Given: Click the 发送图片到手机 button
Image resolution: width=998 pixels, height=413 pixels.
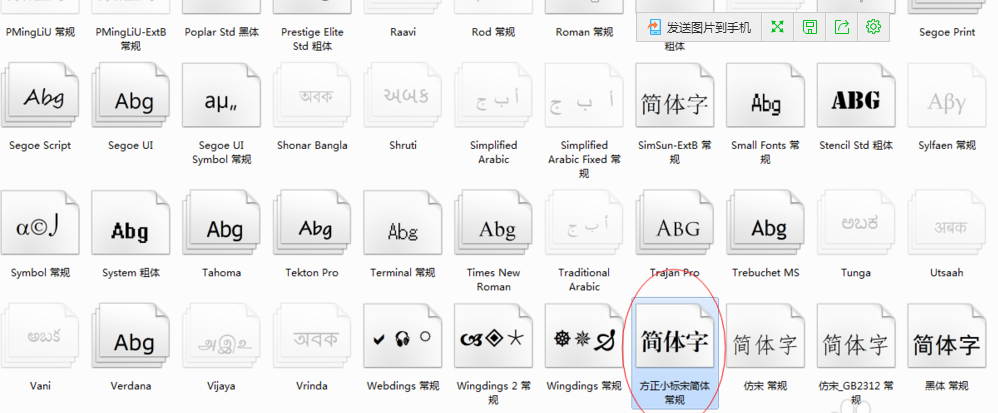Looking at the screenshot, I should [x=700, y=27].
